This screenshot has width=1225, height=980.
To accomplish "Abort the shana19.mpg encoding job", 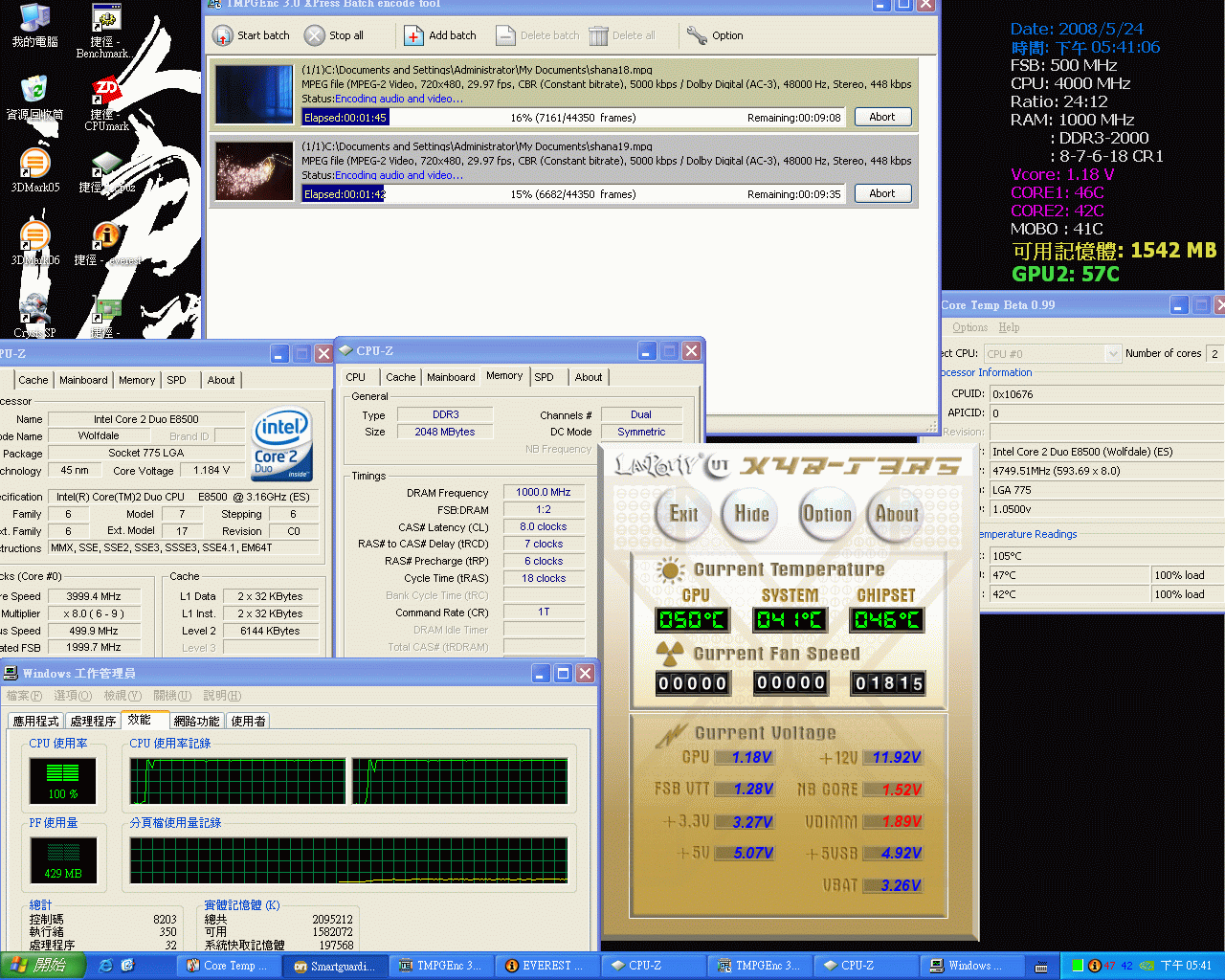I will coord(882,193).
